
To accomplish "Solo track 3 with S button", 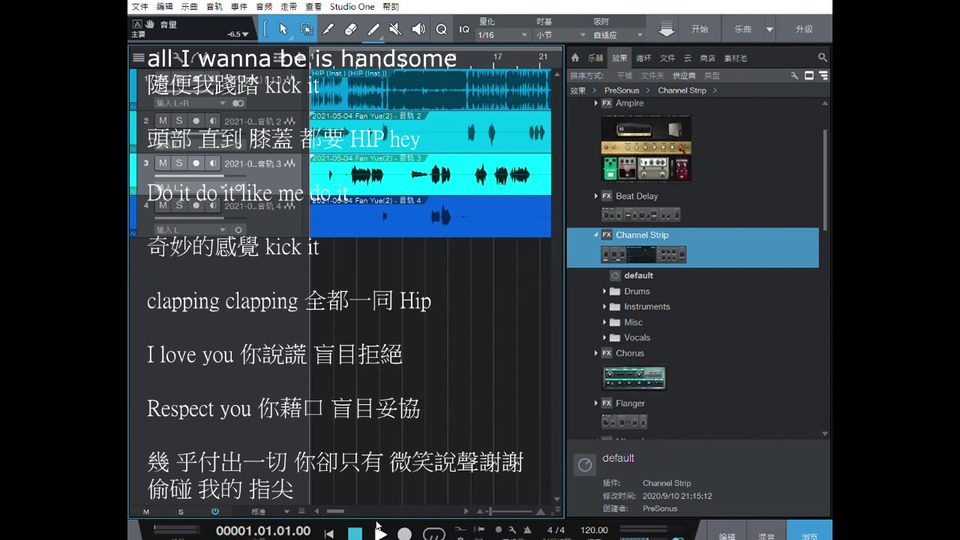I will (179, 163).
